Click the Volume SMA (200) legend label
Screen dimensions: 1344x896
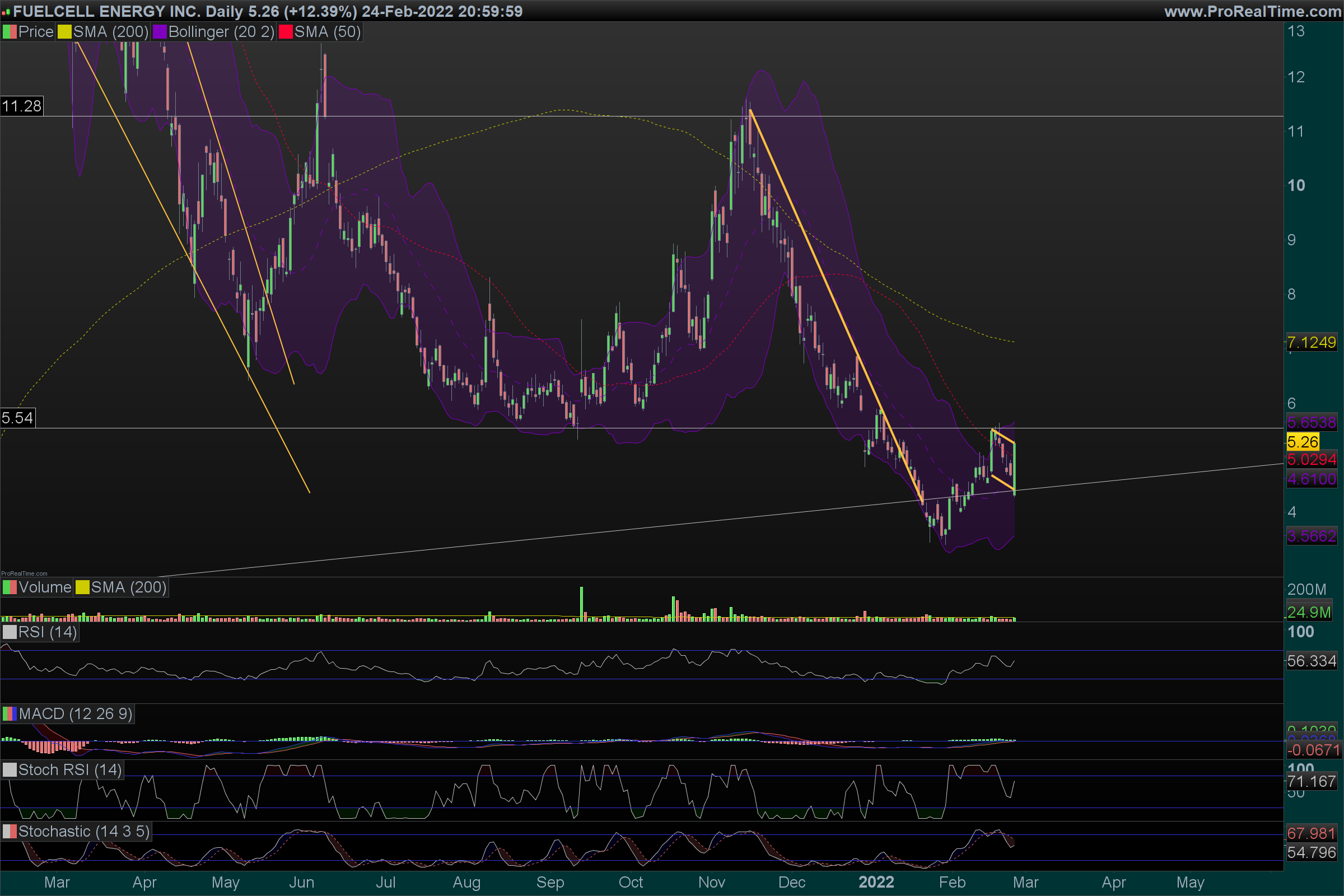[x=129, y=587]
